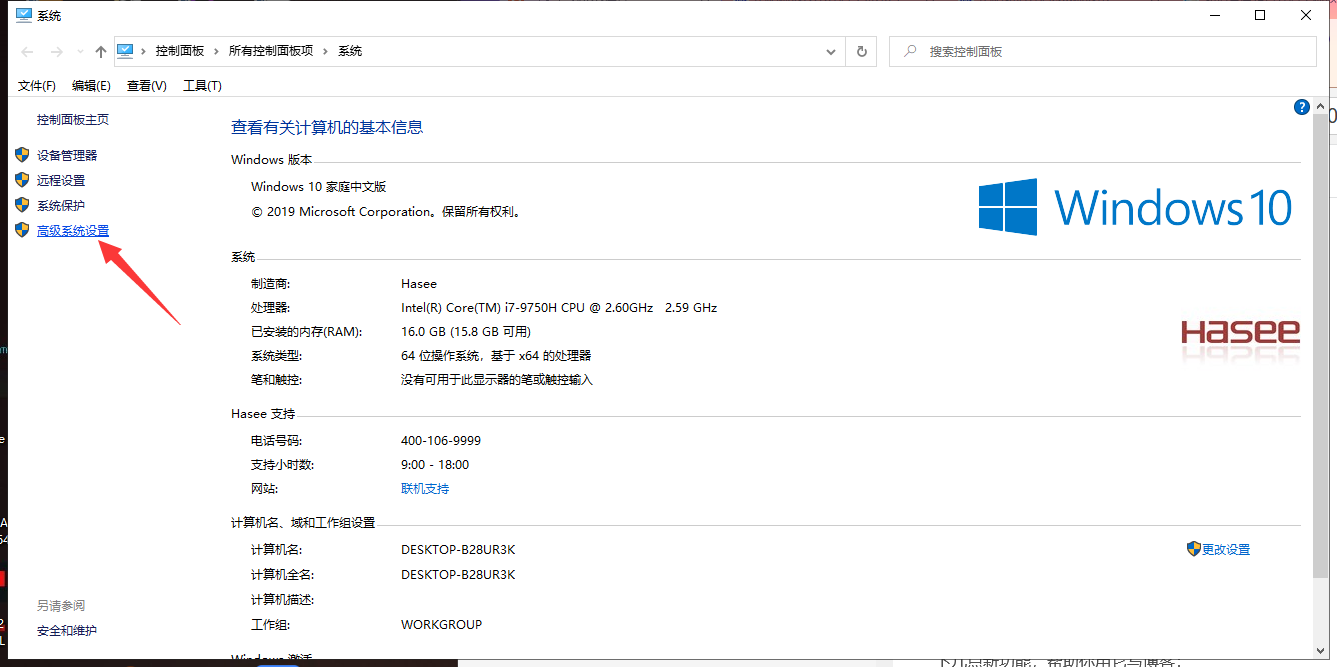
Task: Click shield icon next to 高级系统设置
Action: 22,230
